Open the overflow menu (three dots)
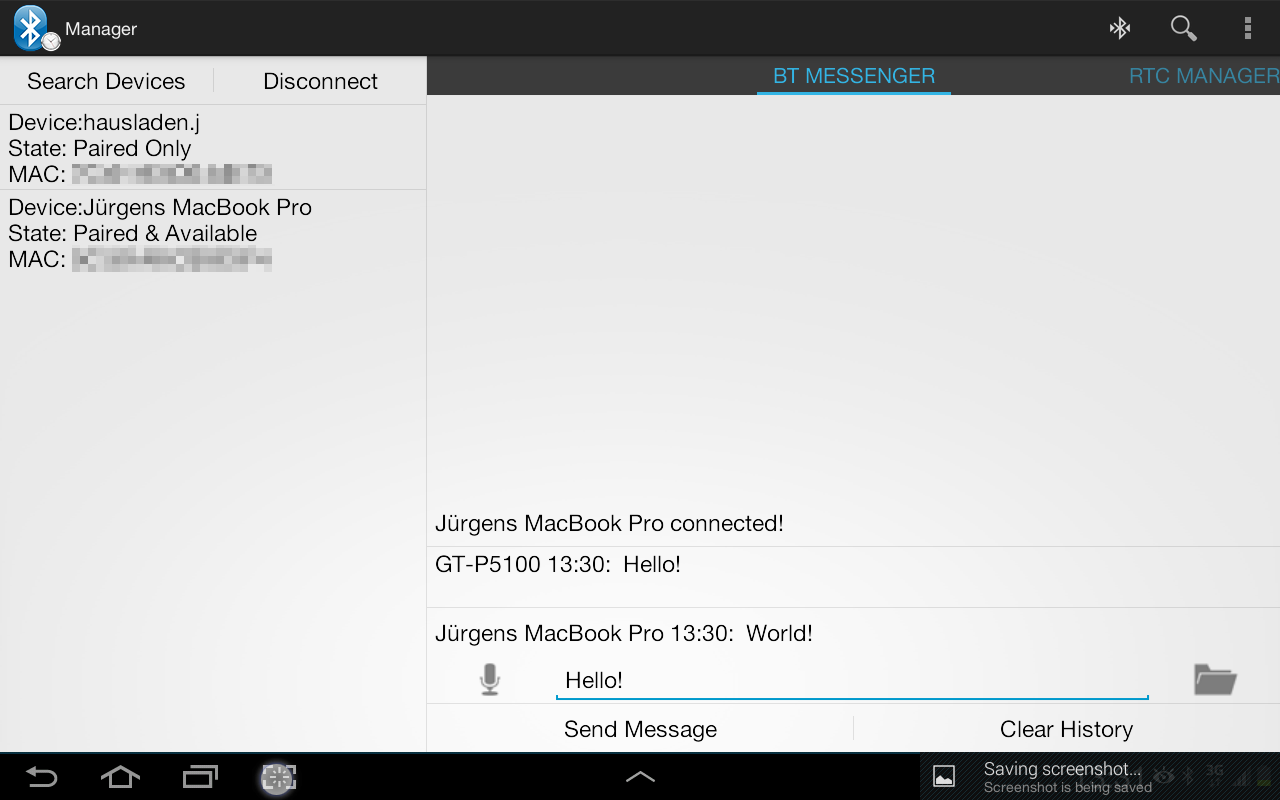1280x800 pixels. coord(1248,28)
